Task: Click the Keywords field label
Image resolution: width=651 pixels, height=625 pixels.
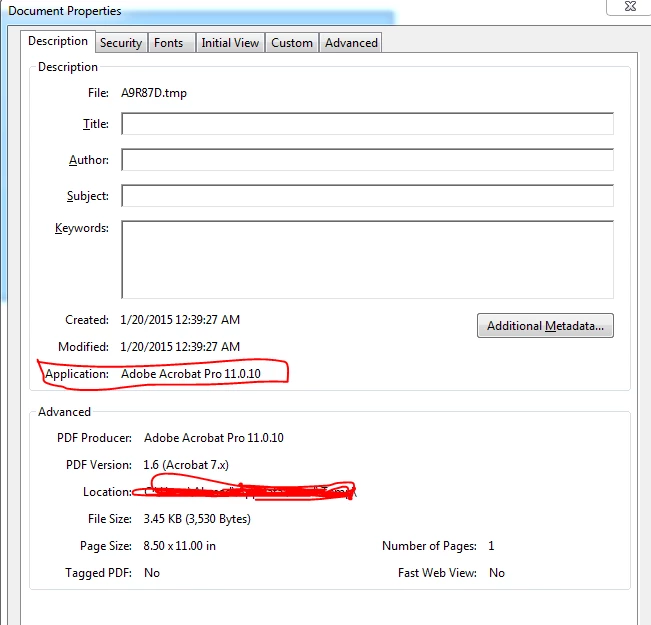Action: tap(82, 228)
